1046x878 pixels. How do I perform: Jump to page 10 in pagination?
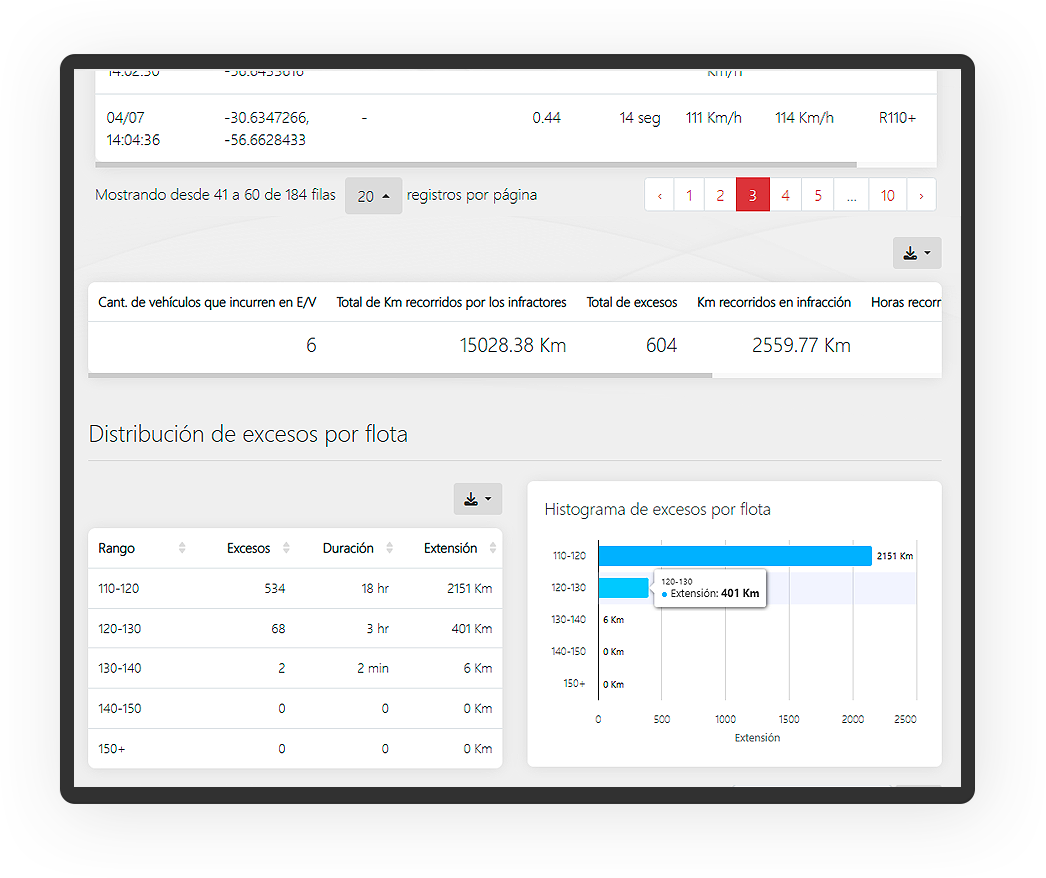pyautogui.click(x=887, y=195)
